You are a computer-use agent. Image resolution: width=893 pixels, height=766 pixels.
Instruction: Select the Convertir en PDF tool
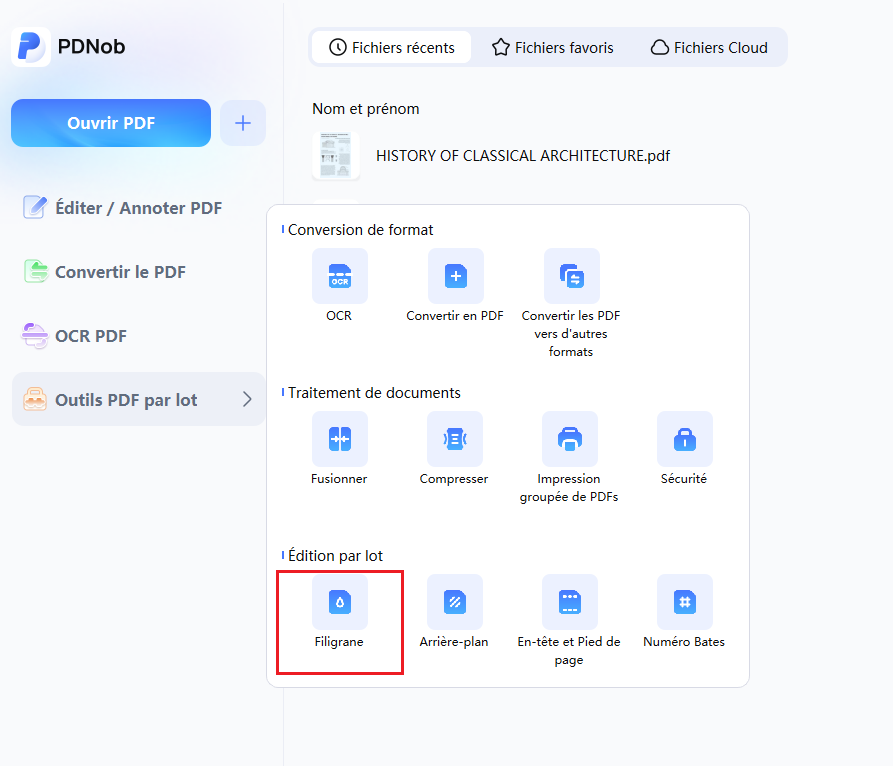click(455, 276)
